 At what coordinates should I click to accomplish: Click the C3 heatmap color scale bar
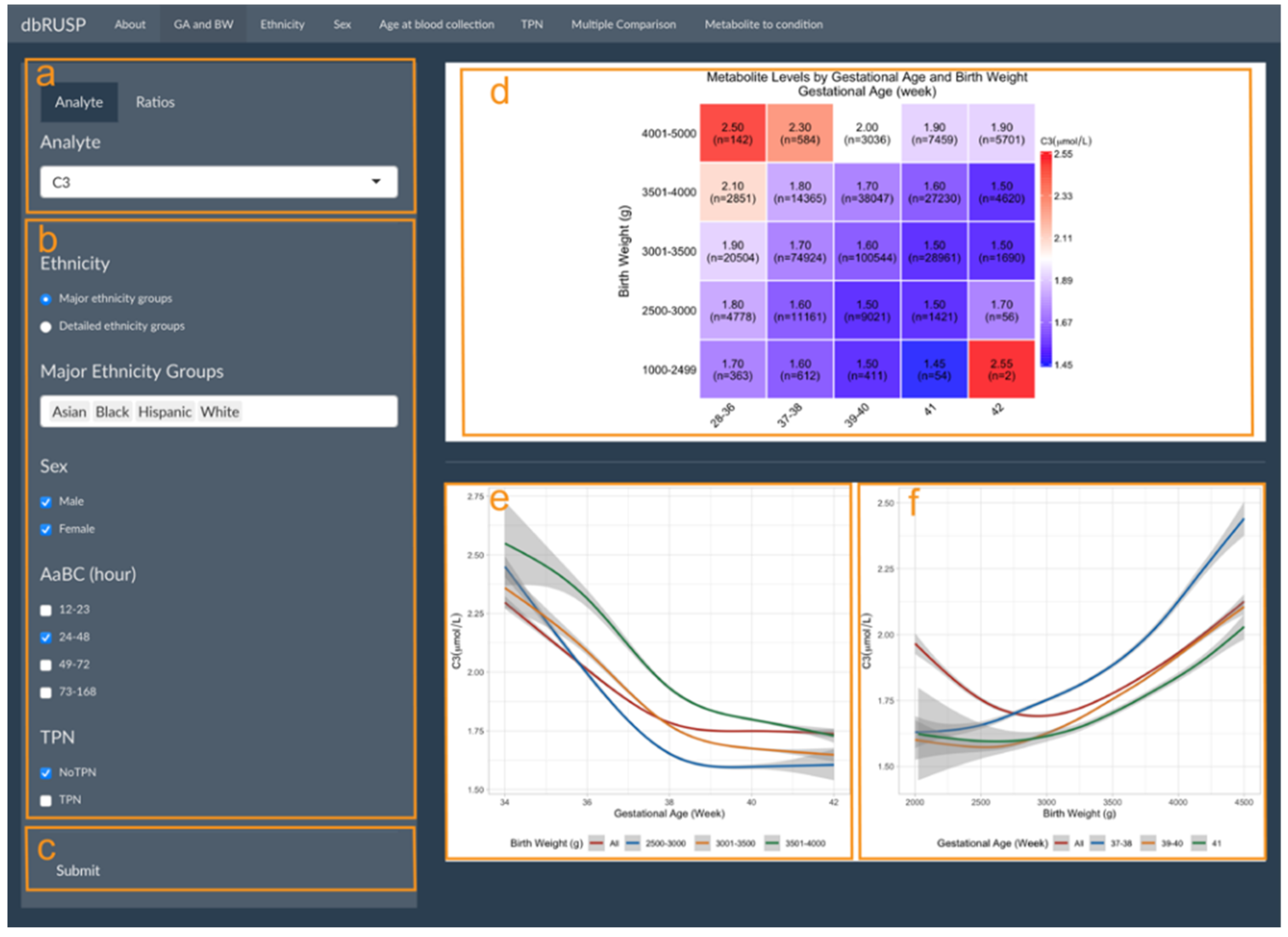coord(1046,259)
